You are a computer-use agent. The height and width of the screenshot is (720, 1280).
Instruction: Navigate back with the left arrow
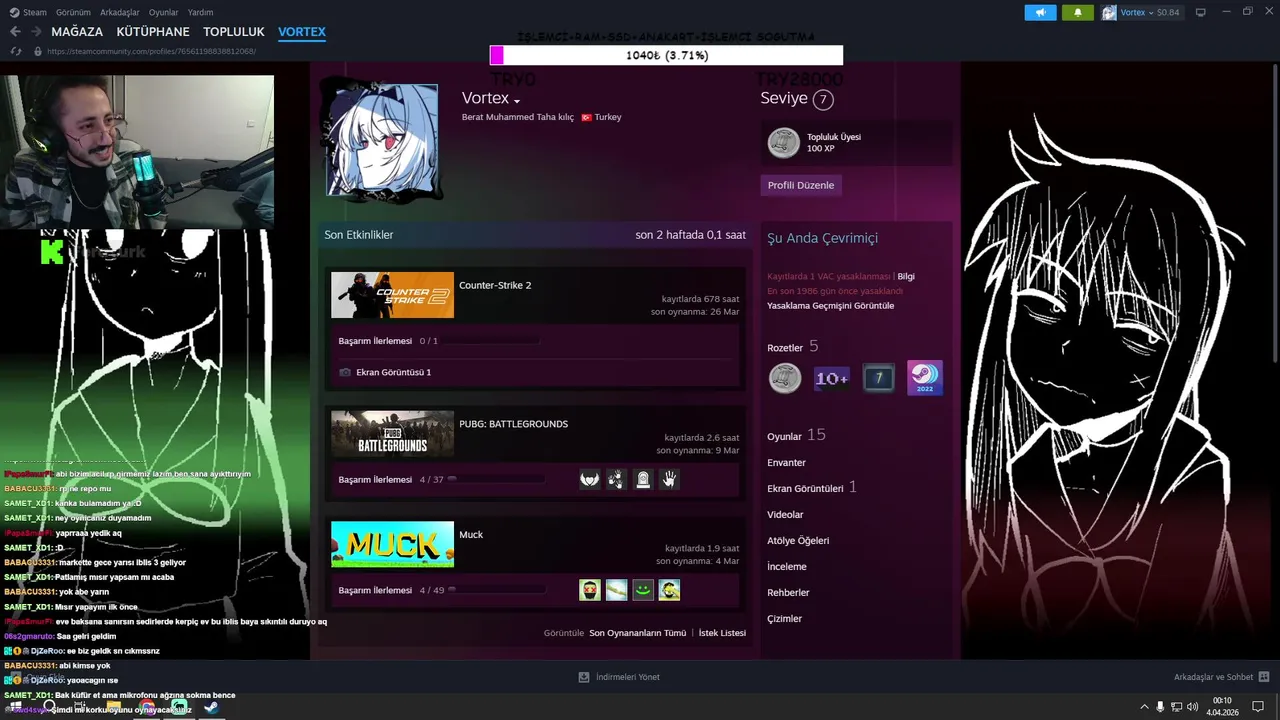tap(15, 32)
